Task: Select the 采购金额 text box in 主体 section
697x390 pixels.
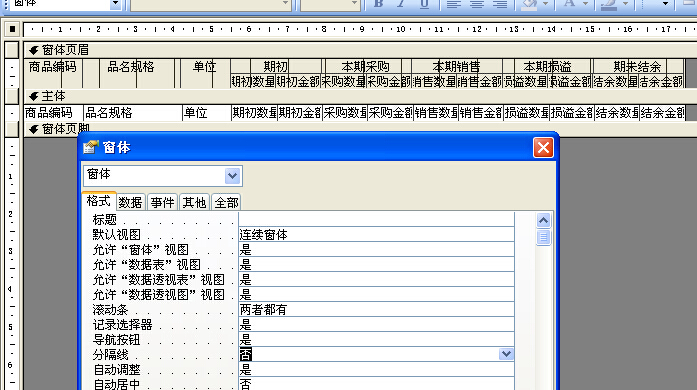Action: (390, 113)
